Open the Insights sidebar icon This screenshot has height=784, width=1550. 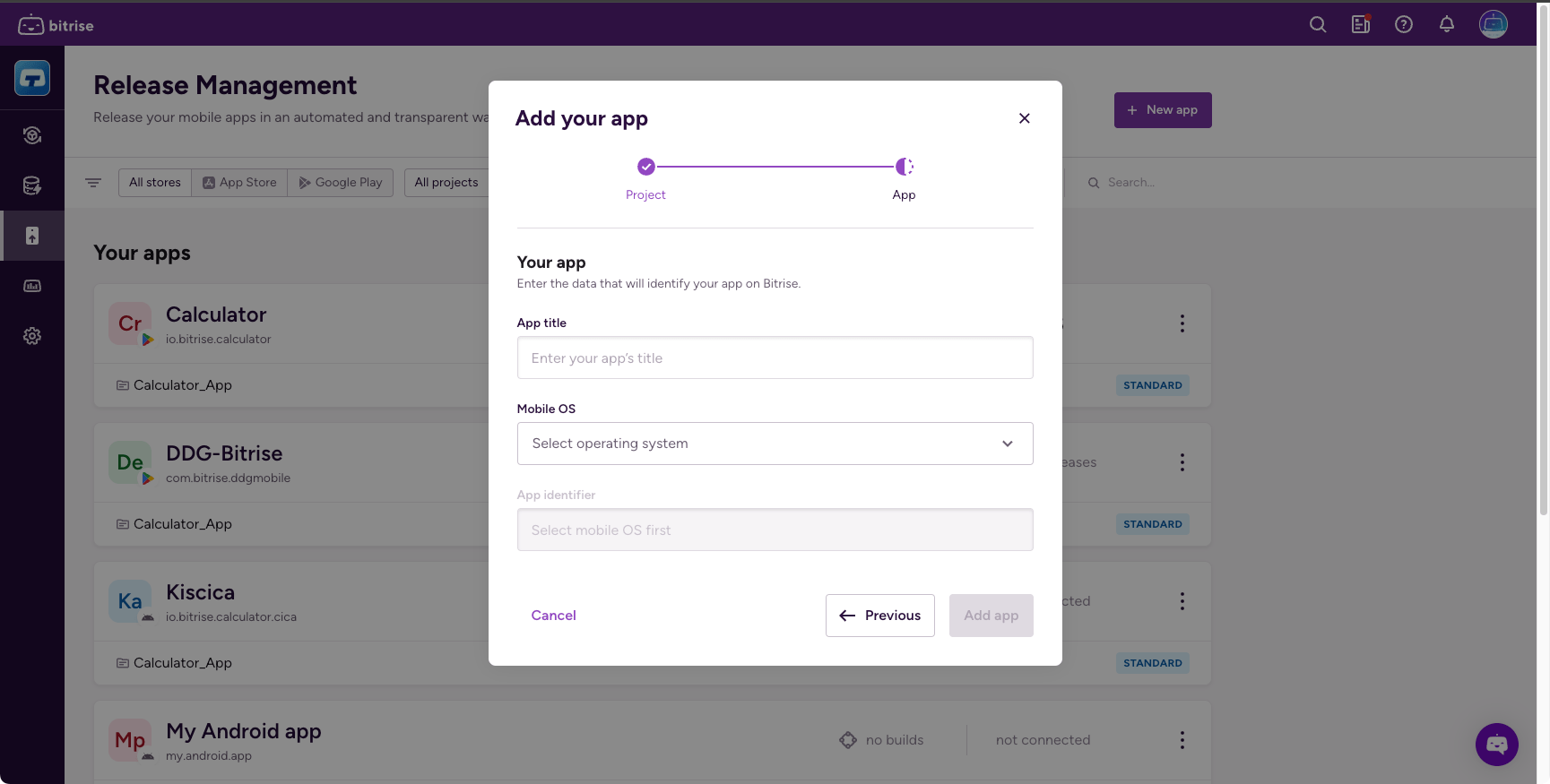pos(32,286)
